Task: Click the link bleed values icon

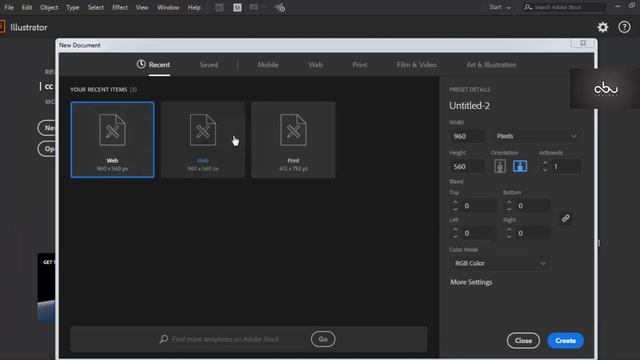Action: coord(565,218)
